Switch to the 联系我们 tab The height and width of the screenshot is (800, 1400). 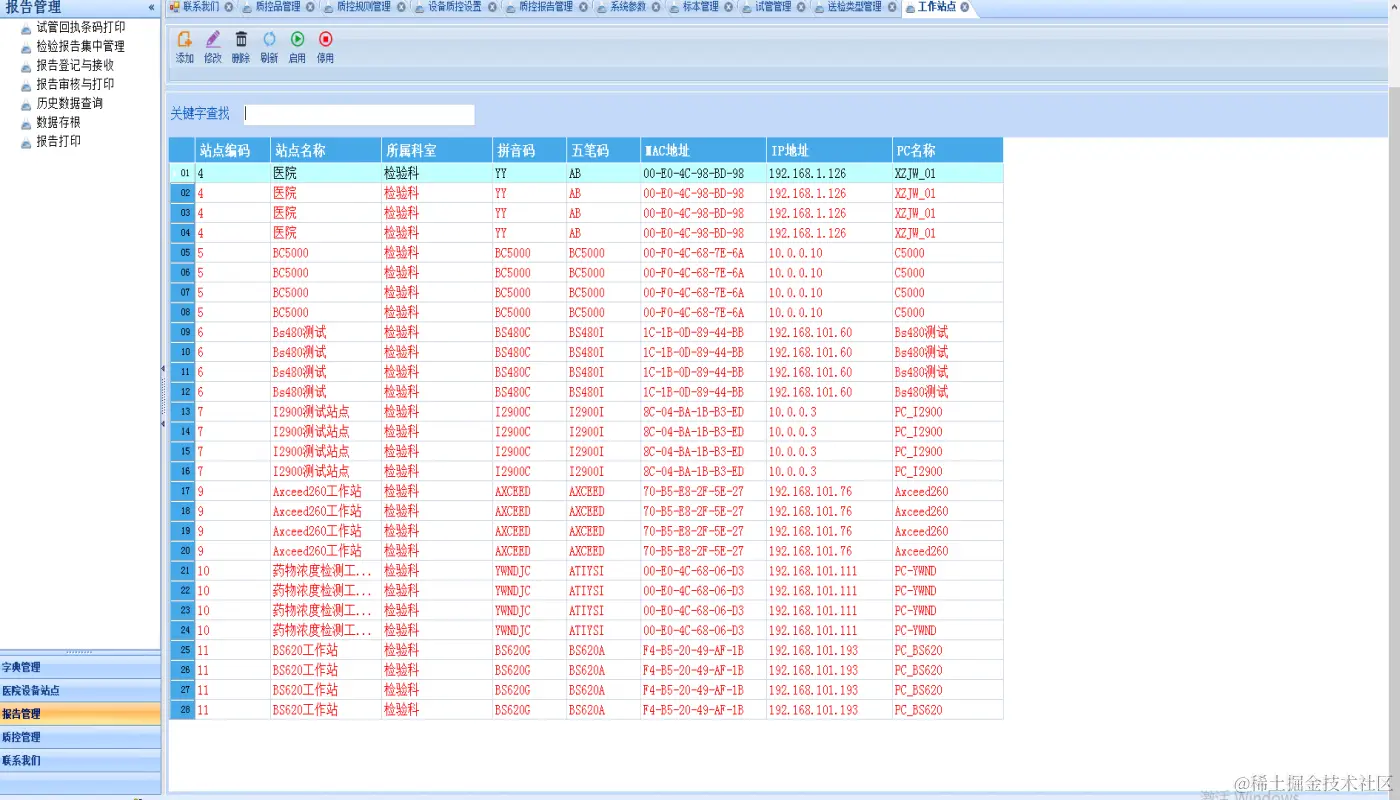pyautogui.click(x=200, y=7)
